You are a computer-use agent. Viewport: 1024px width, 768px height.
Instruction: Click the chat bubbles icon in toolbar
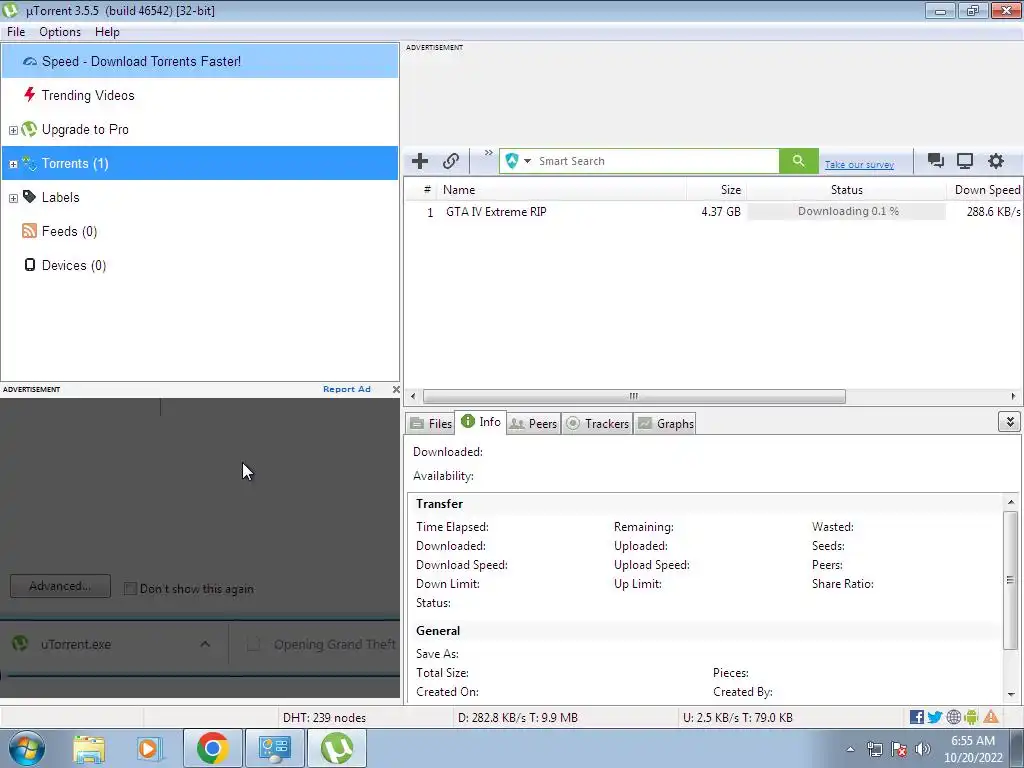[x=936, y=161]
